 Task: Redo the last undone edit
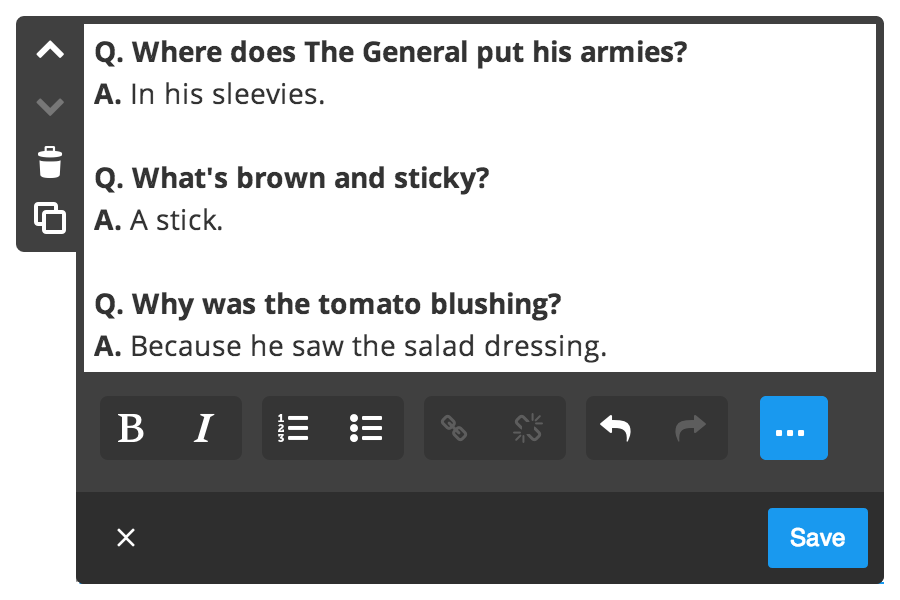click(689, 428)
